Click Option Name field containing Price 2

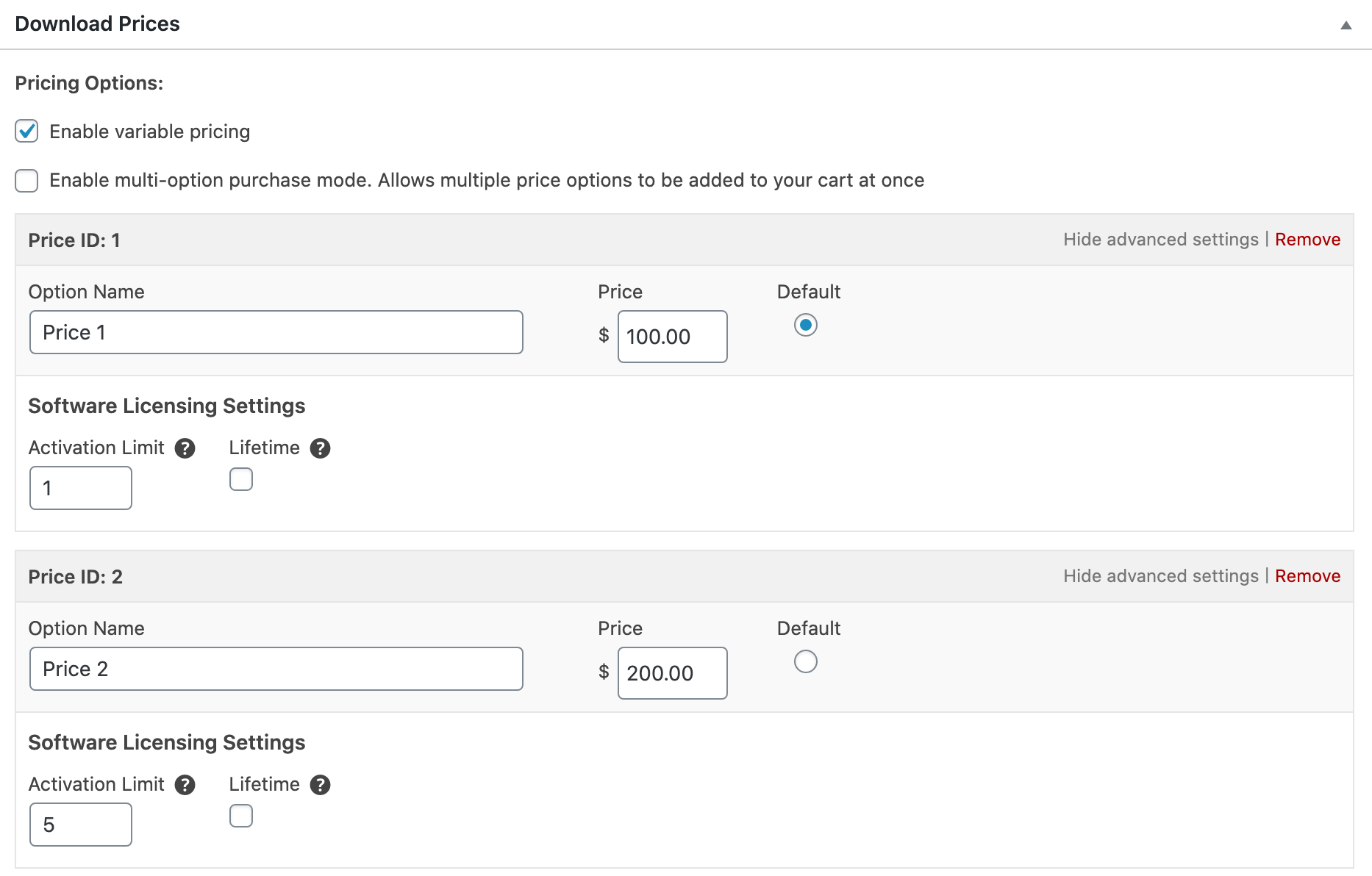click(276, 669)
